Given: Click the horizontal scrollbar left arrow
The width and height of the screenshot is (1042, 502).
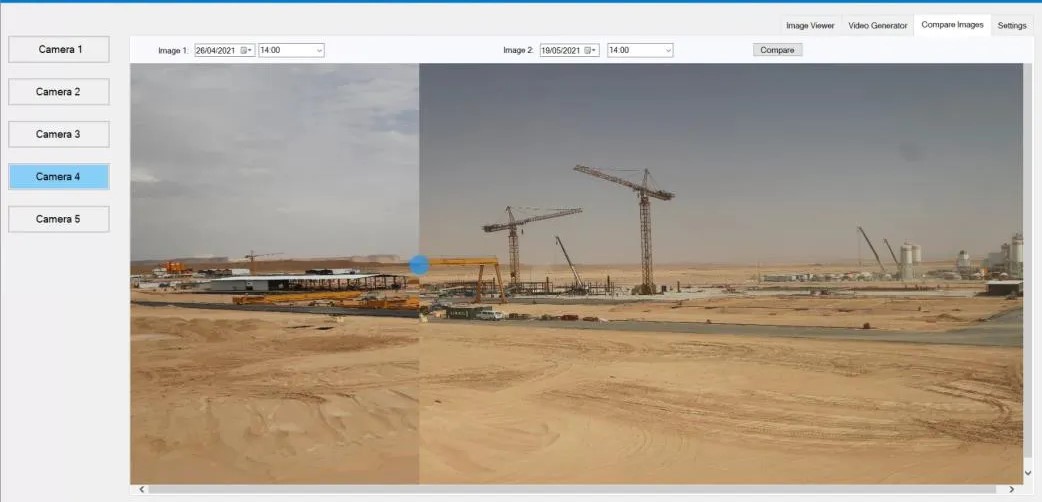Looking at the screenshot, I should (x=141, y=489).
